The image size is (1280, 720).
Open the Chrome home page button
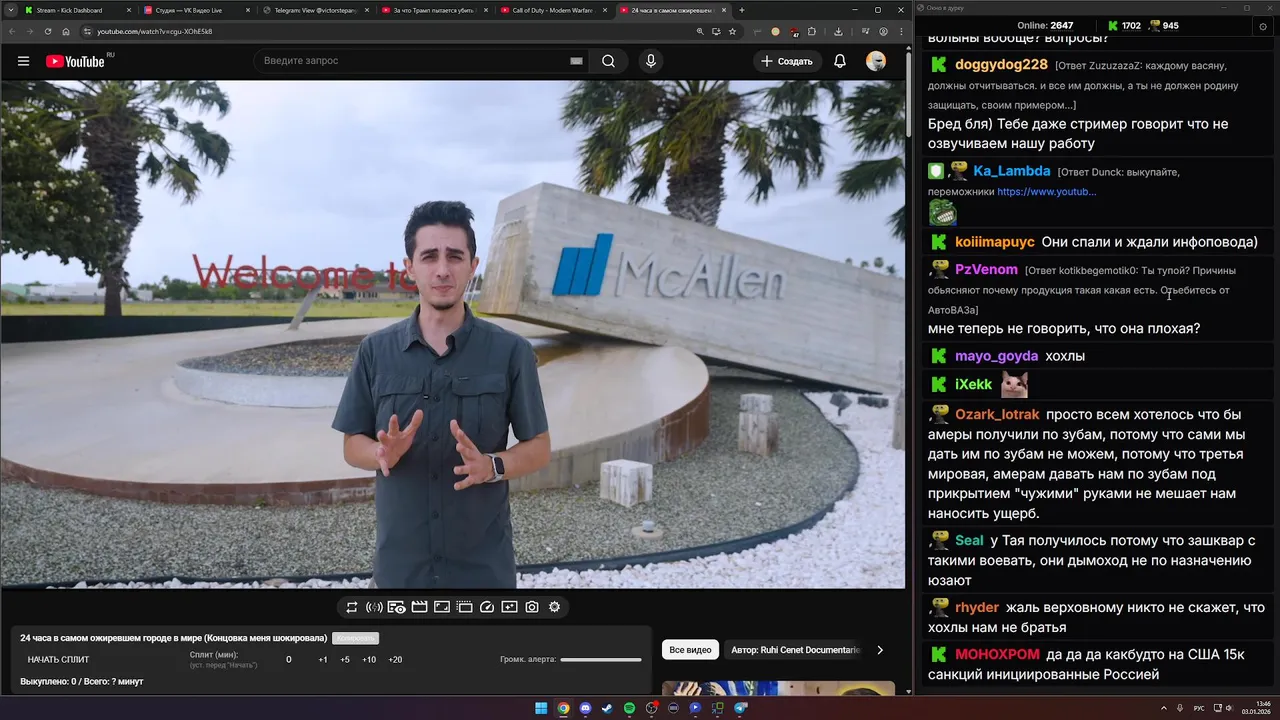[66, 31]
